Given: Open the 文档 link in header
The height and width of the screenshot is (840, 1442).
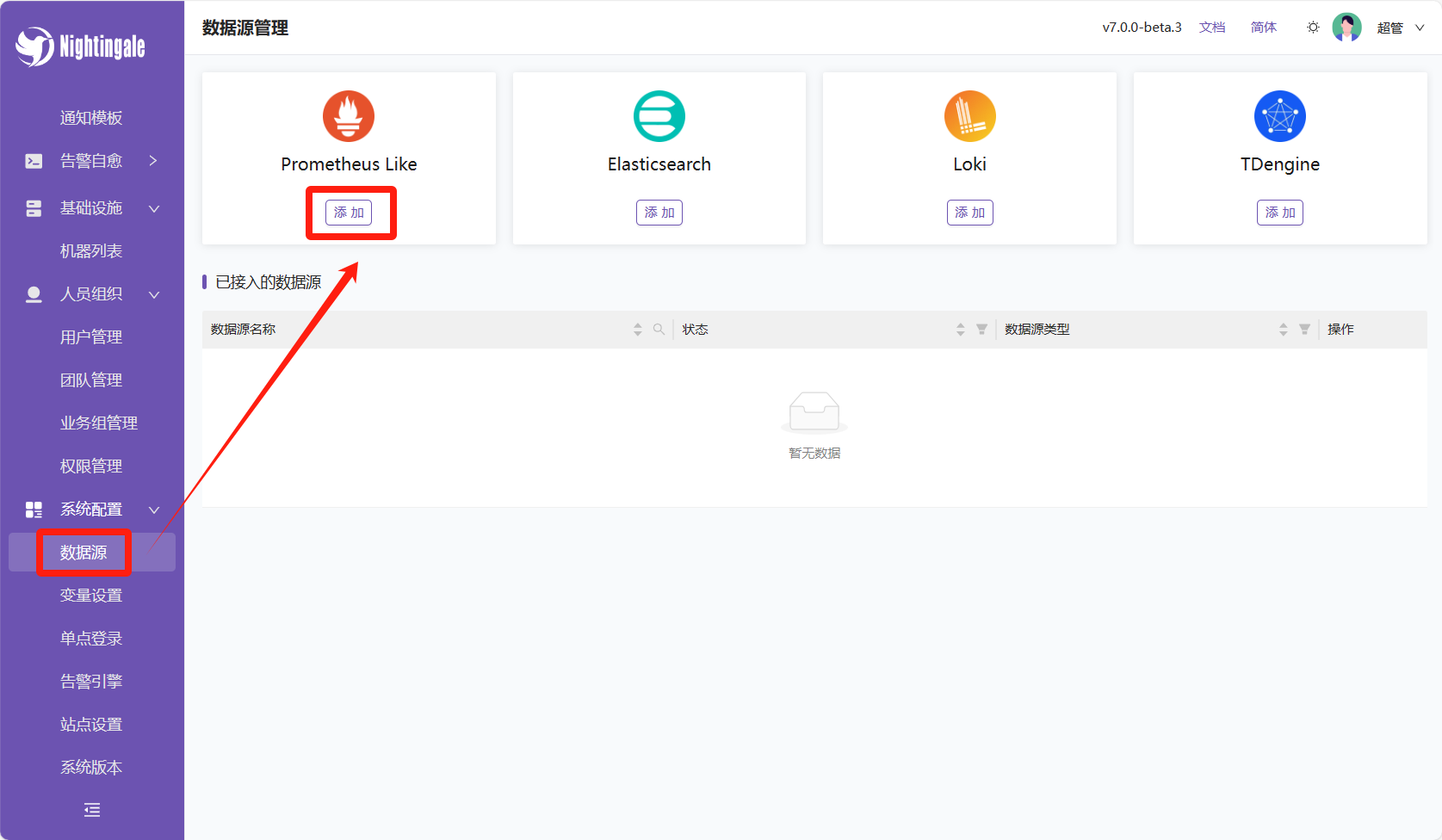Looking at the screenshot, I should 1212,28.
